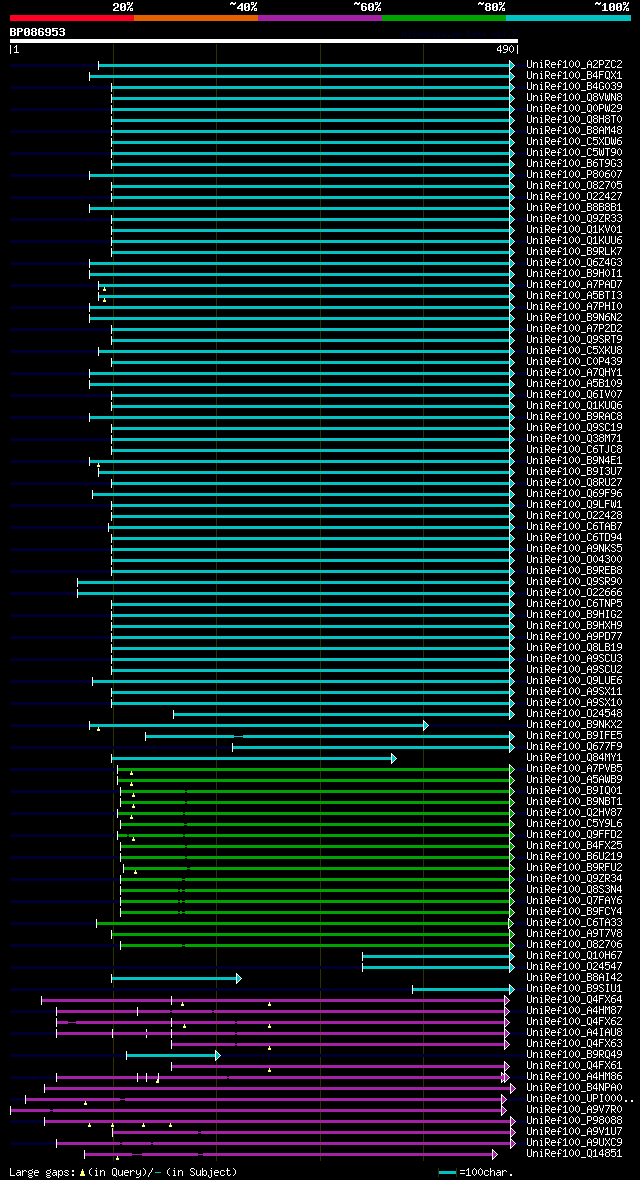
Task: Click the cyan ~100% identity legend segment
Action: click(x=568, y=17)
